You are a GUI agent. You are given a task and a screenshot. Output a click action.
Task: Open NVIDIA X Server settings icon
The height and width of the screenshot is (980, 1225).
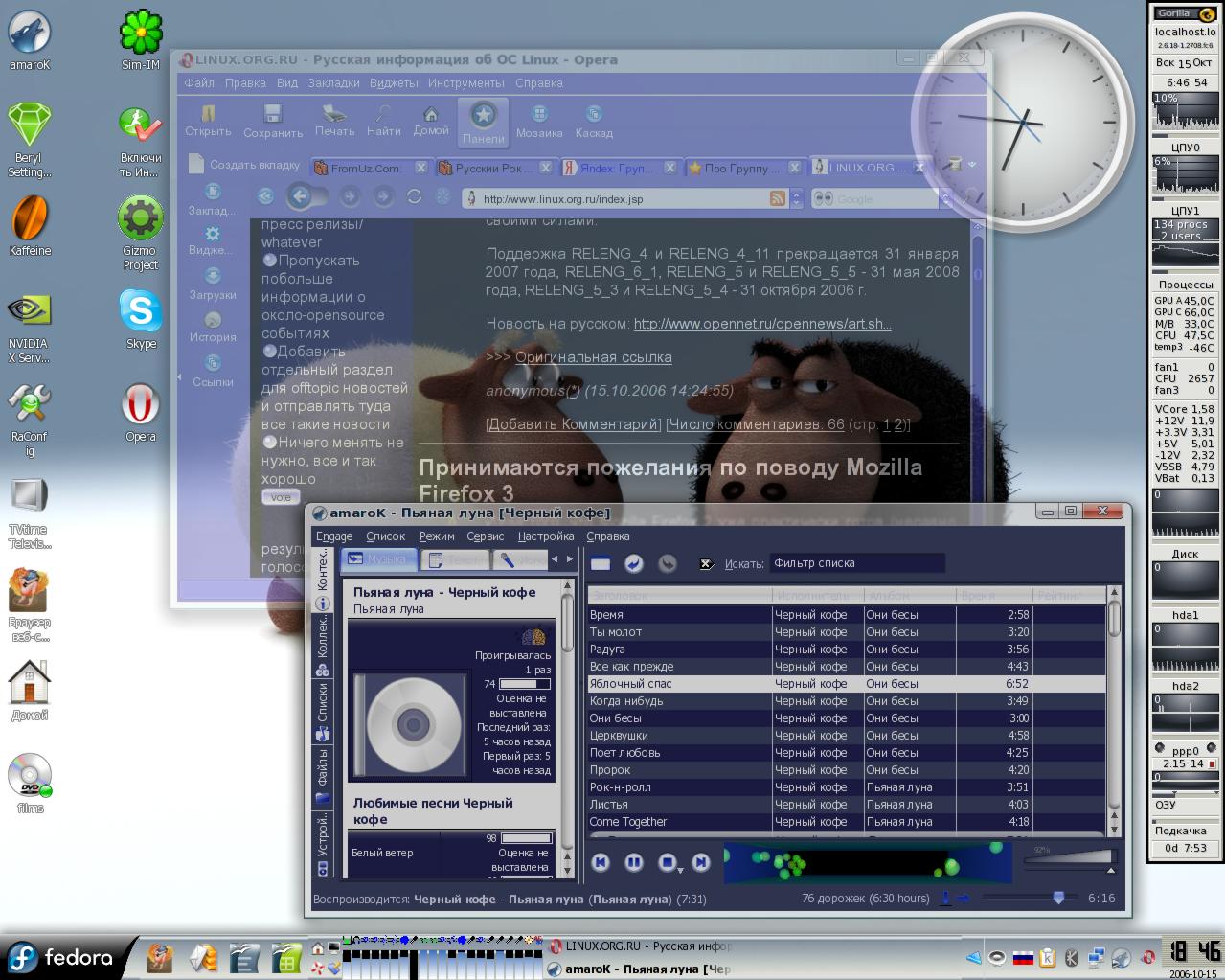[30, 327]
